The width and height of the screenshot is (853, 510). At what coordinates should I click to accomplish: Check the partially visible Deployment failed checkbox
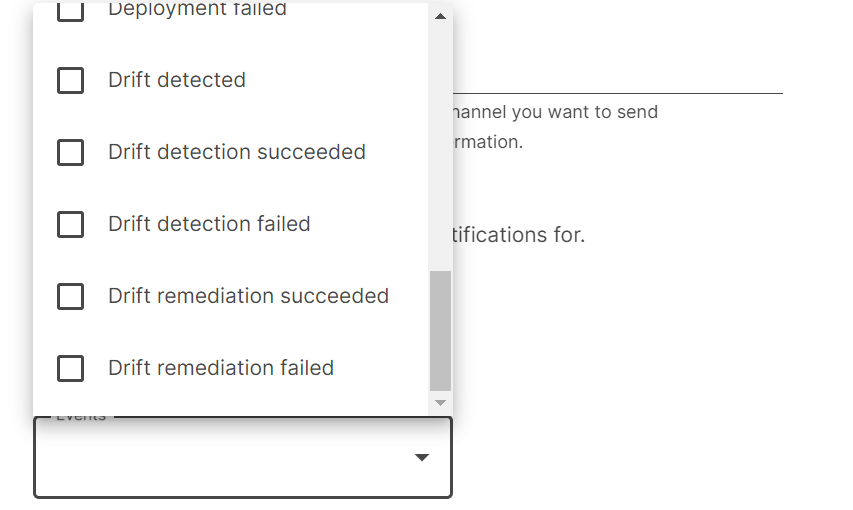[x=70, y=11]
